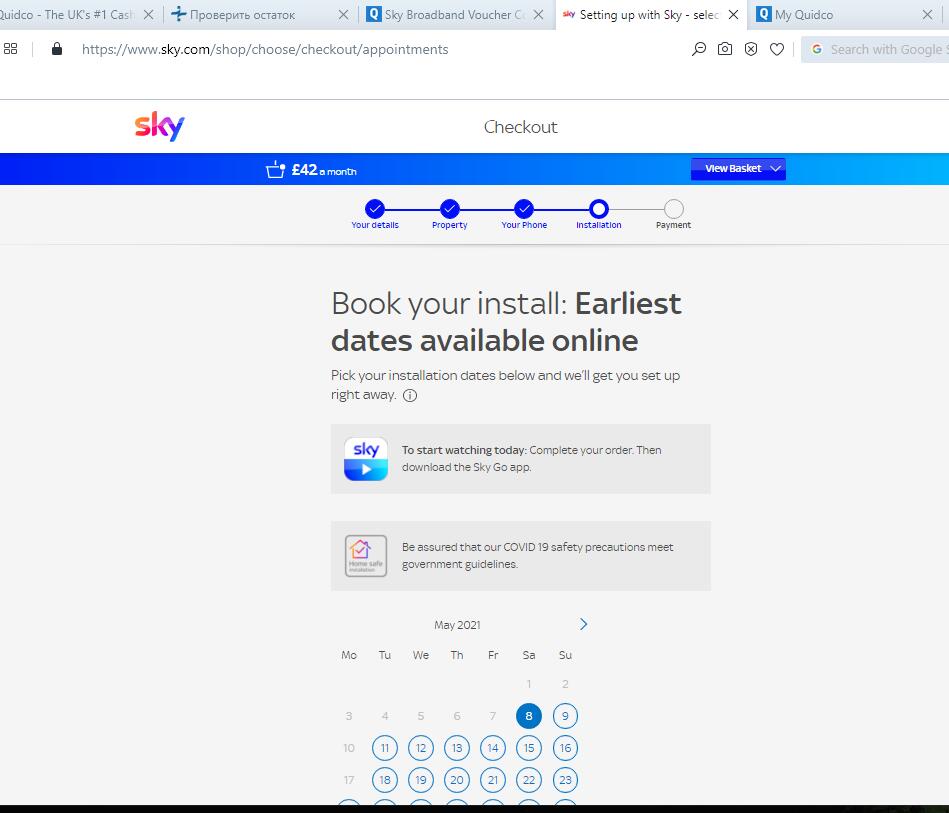This screenshot has width=949, height=813.
Task: Click the Home safe installation icon
Action: (x=366, y=556)
